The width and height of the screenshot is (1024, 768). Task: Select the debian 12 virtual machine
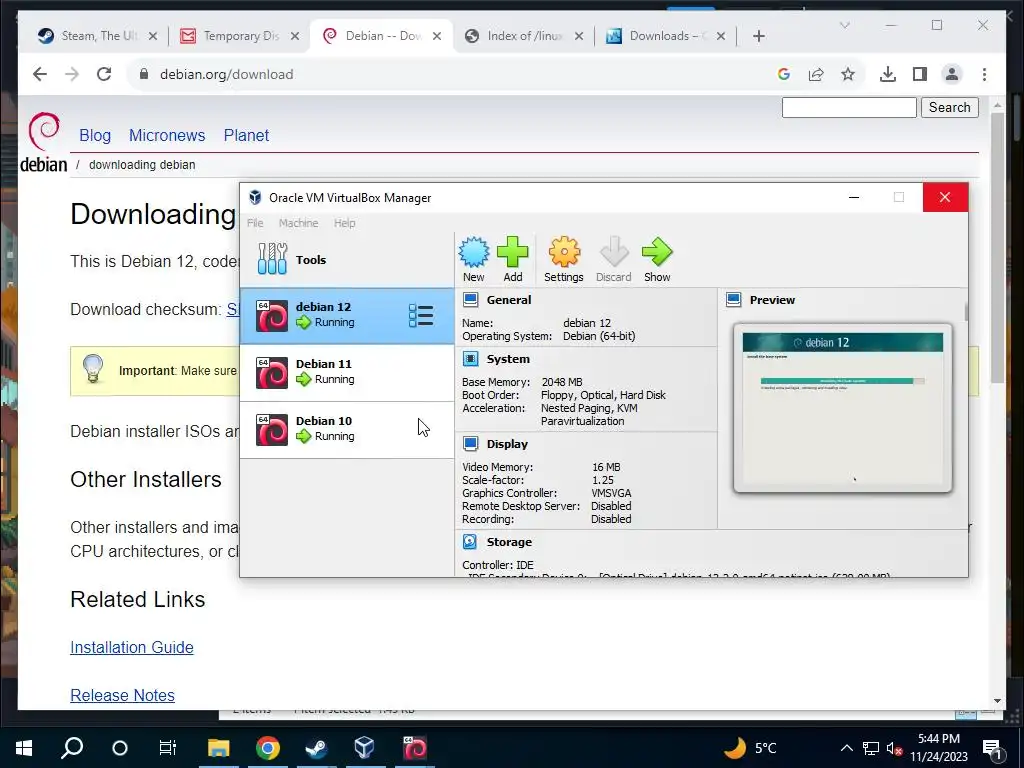(x=347, y=315)
